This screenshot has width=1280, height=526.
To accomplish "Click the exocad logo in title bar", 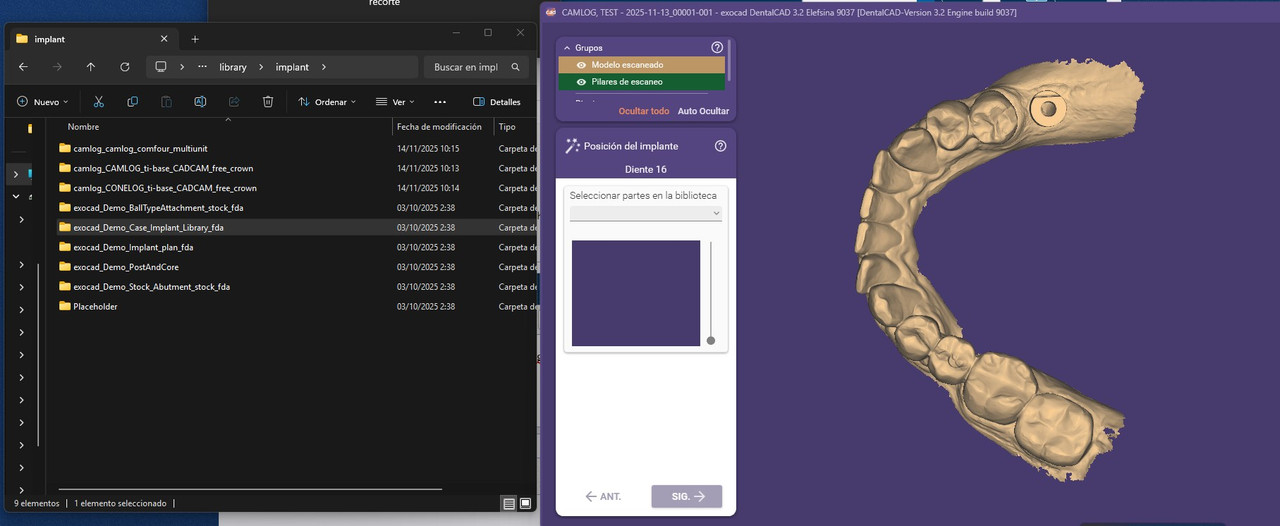I will click(x=550, y=12).
